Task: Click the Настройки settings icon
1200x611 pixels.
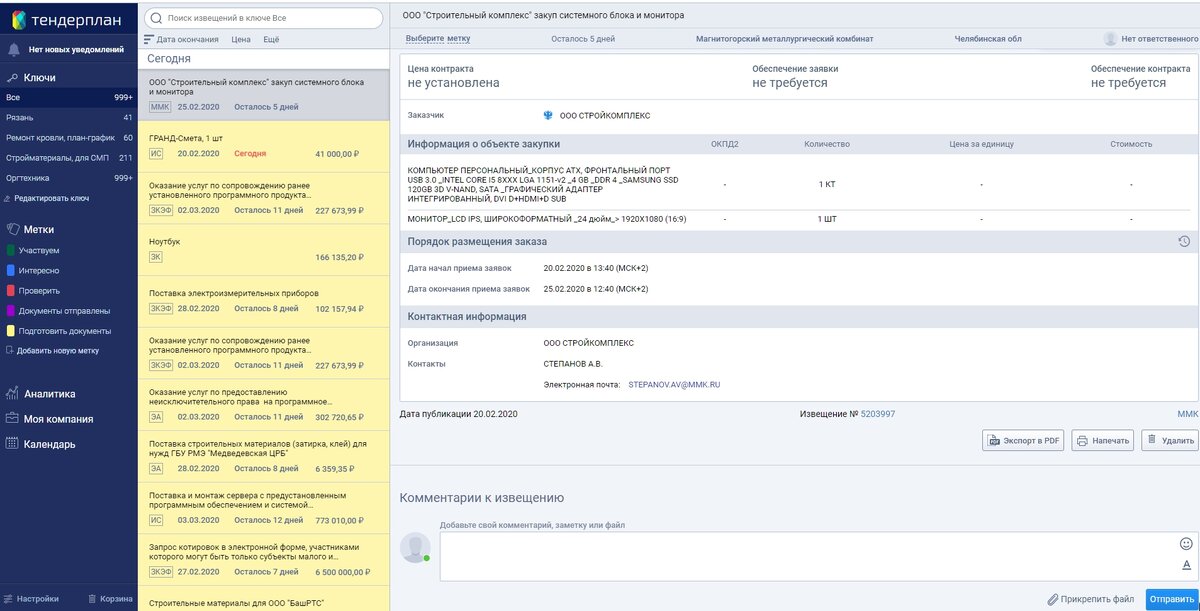Action: click(9, 599)
